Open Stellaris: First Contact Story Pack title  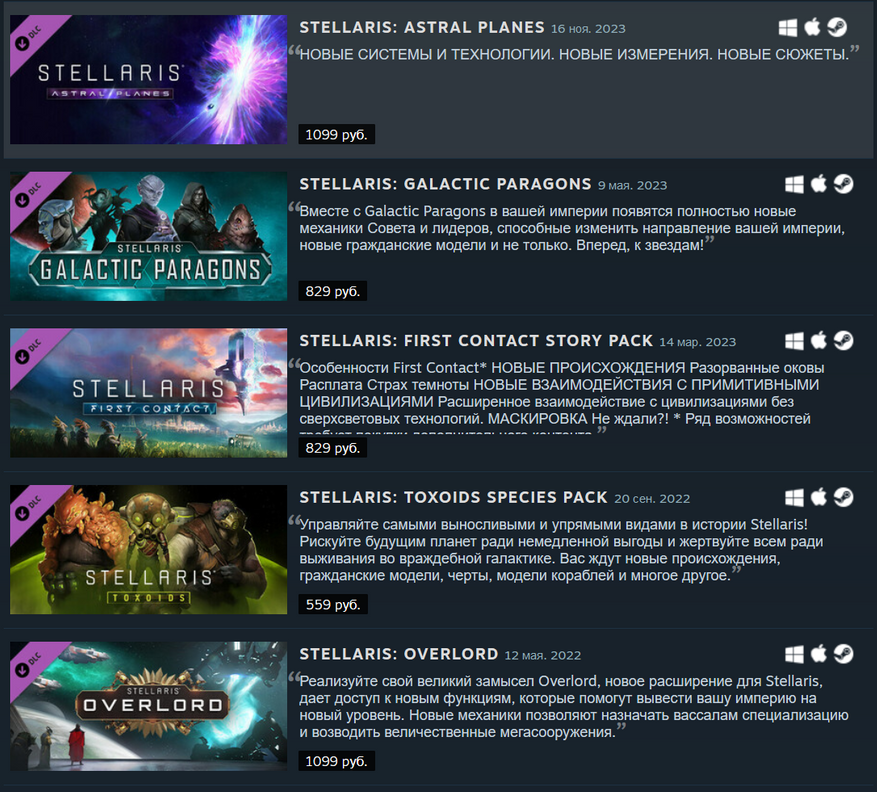[476, 341]
